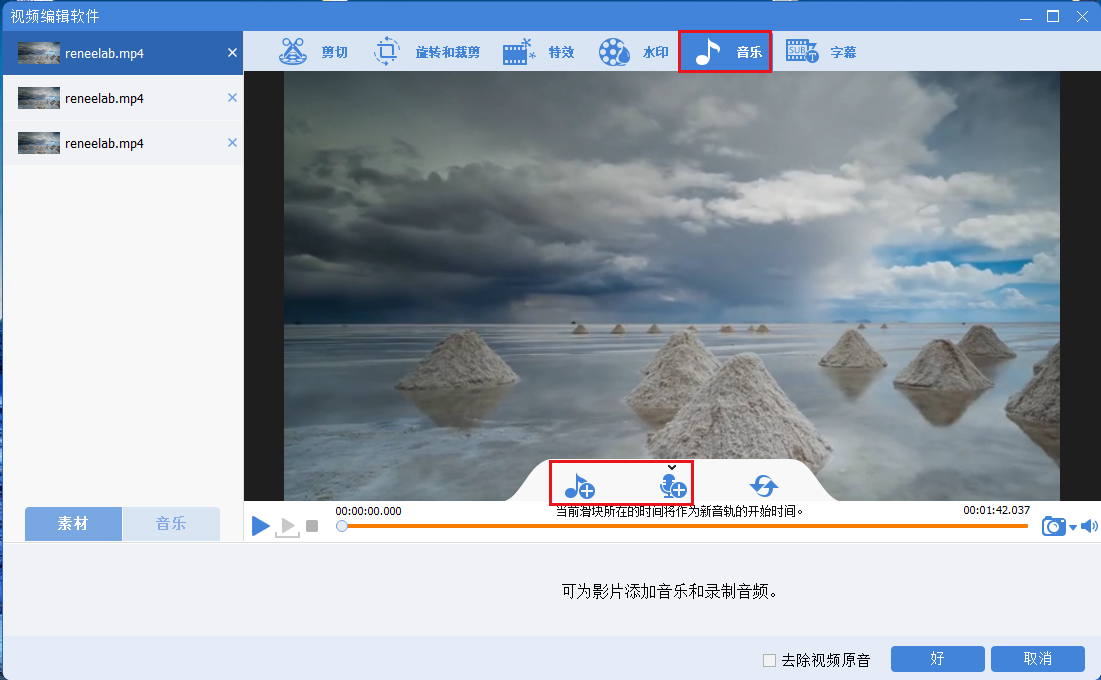Click the second clip's thumbnail image

click(39, 98)
